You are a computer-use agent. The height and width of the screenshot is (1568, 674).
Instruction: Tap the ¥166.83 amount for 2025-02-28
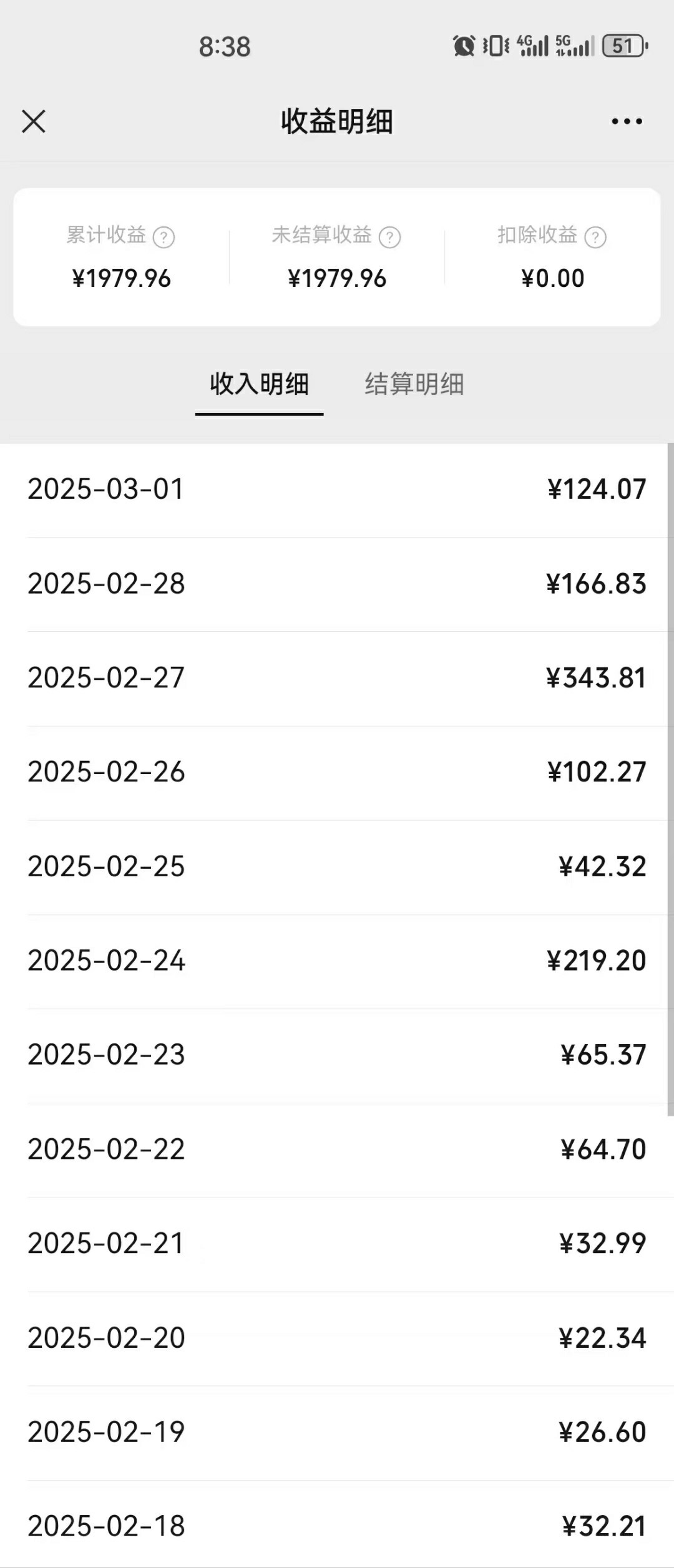tap(596, 584)
